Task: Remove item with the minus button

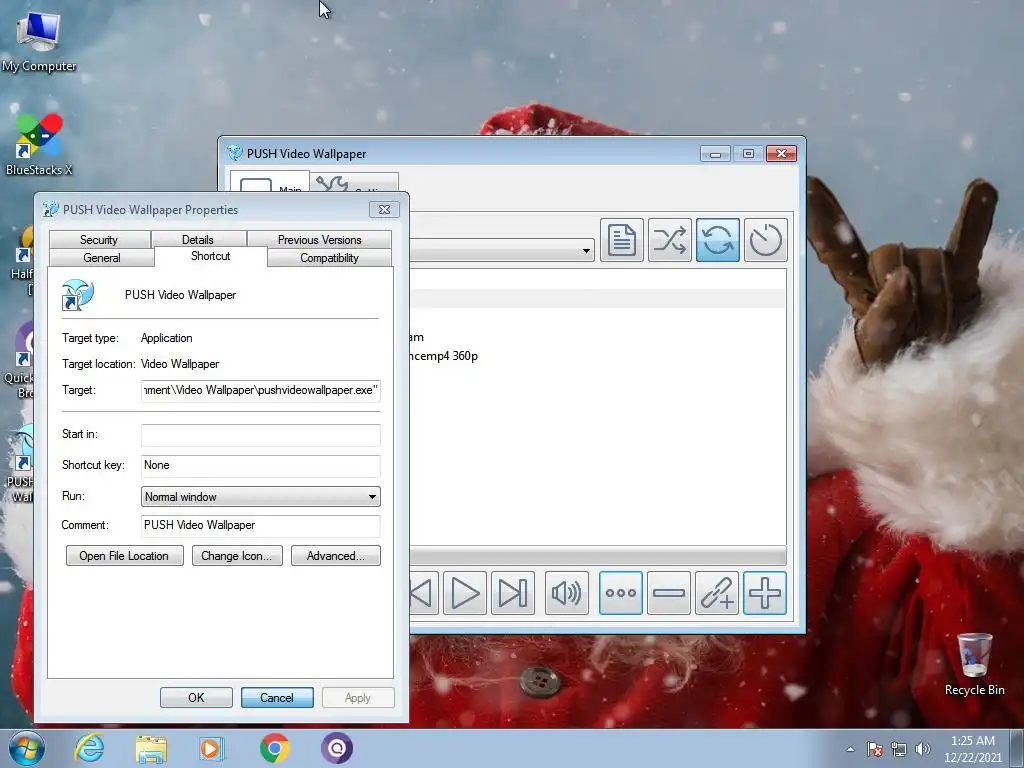Action: pos(669,593)
